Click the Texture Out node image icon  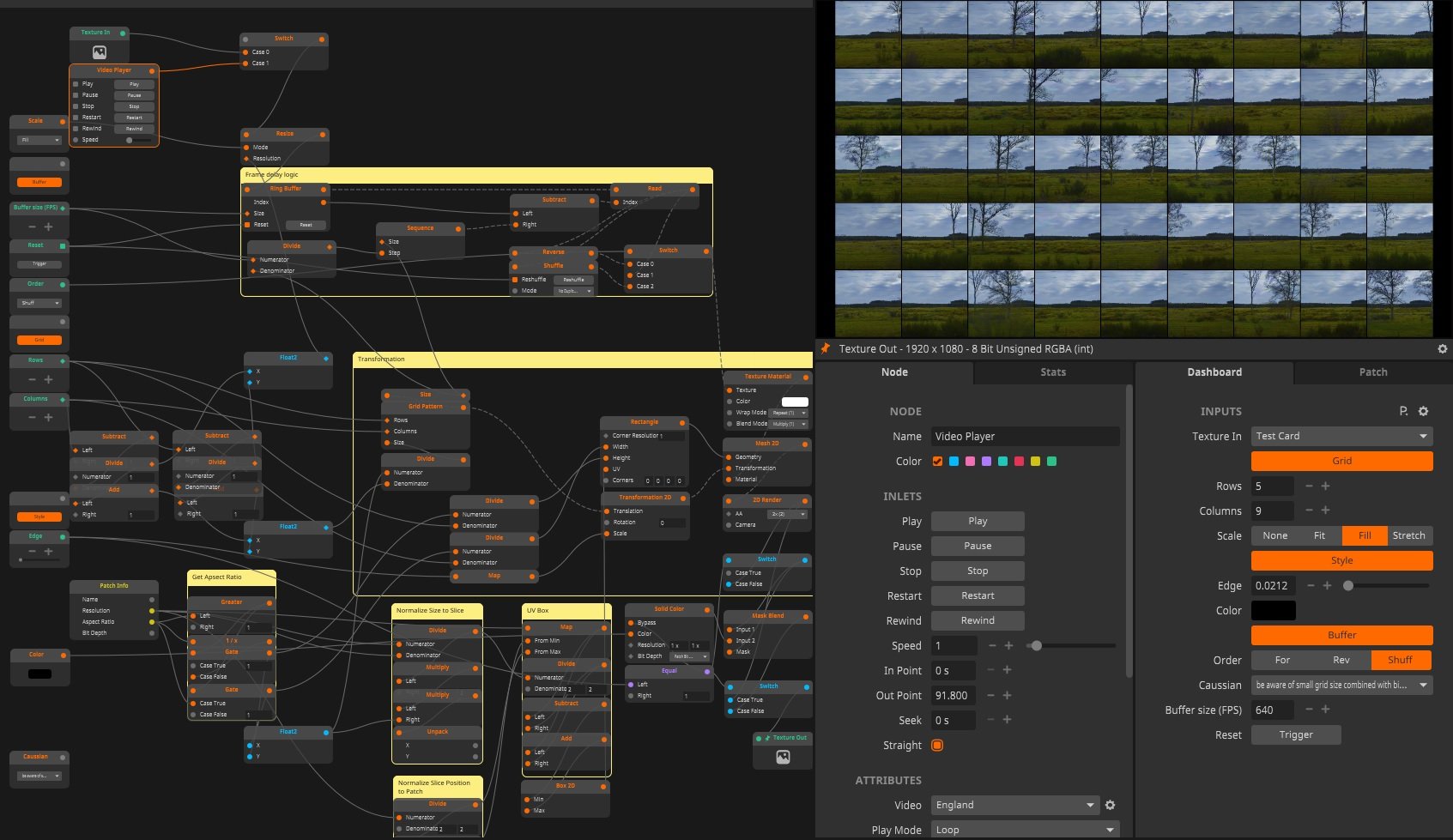point(783,757)
